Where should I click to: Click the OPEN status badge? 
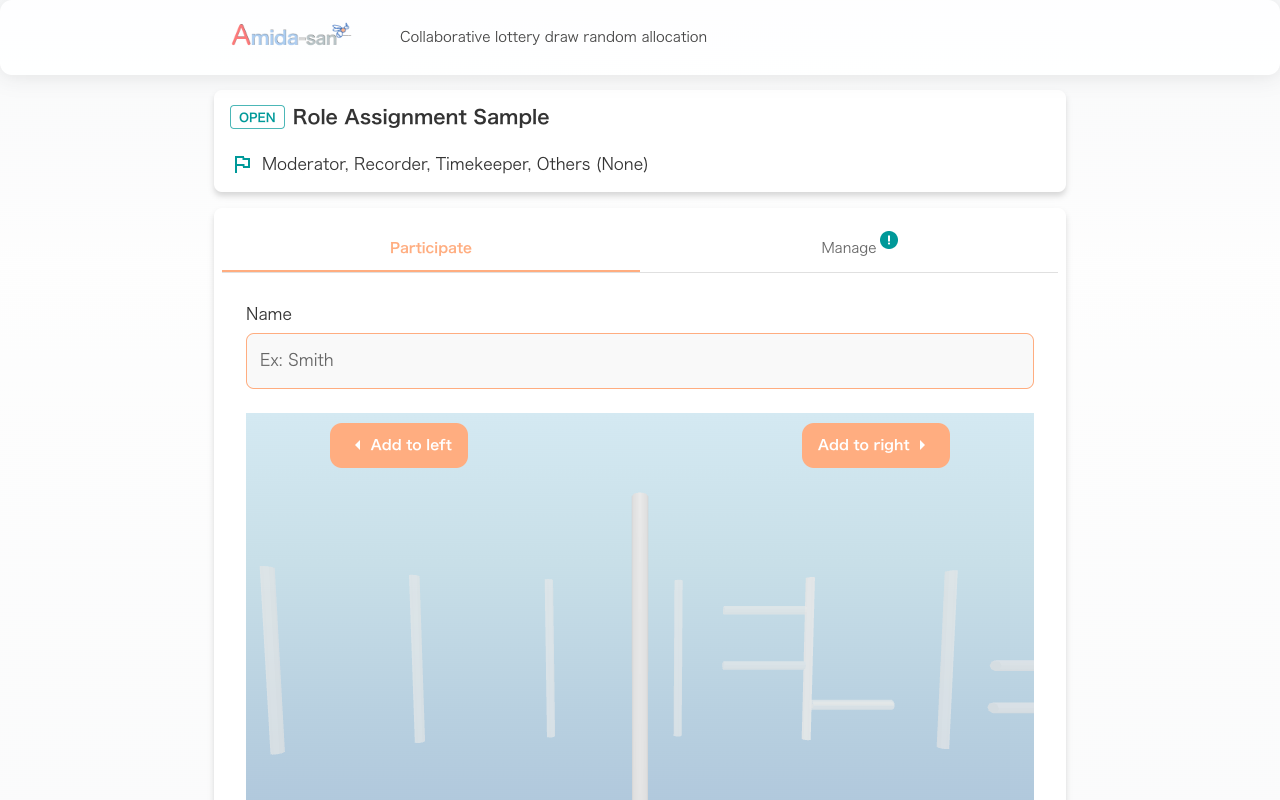257,117
